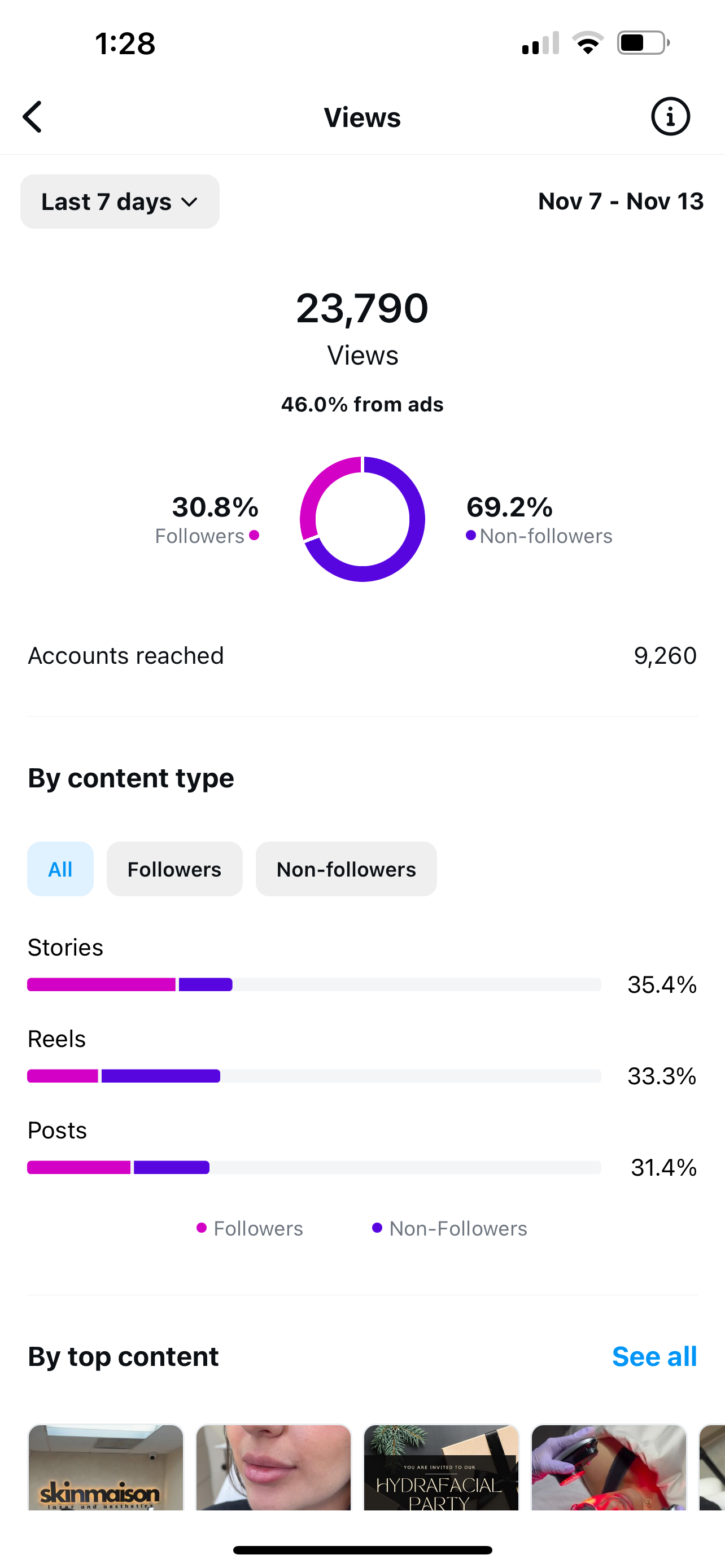Tap the cellular signal bars icon
Screen dimensions: 725x1568
click(x=540, y=44)
